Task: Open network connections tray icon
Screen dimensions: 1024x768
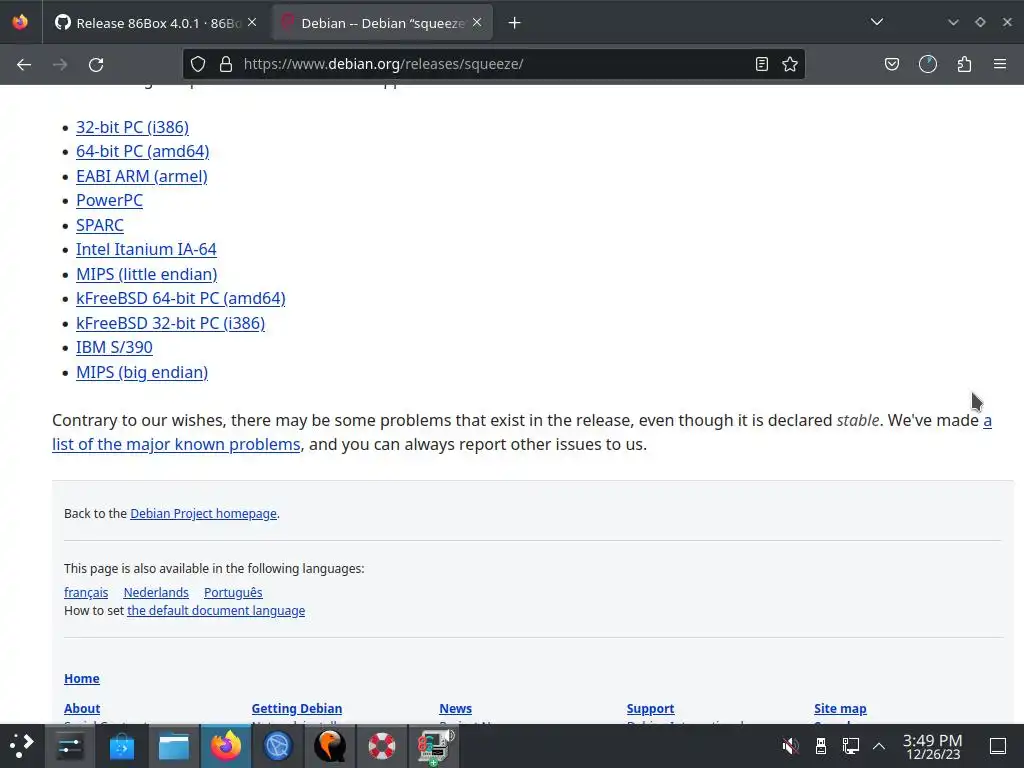Action: [x=850, y=746]
